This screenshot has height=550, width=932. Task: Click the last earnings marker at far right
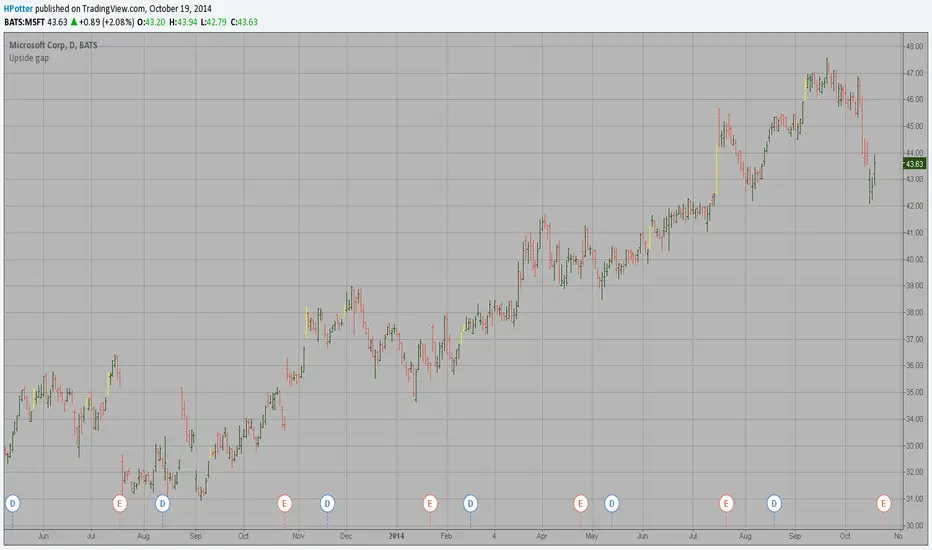883,502
